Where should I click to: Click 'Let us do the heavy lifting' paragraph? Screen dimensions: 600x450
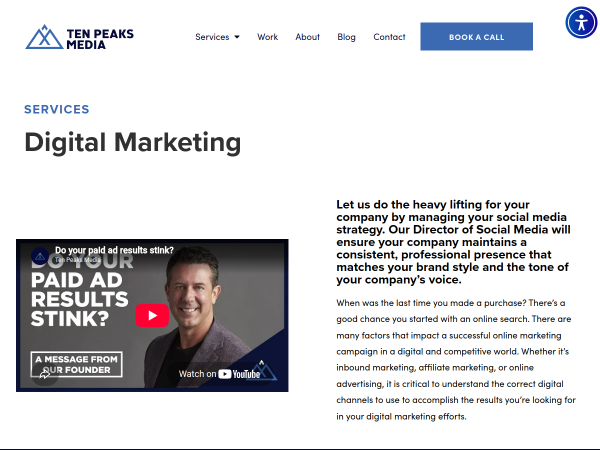point(453,242)
